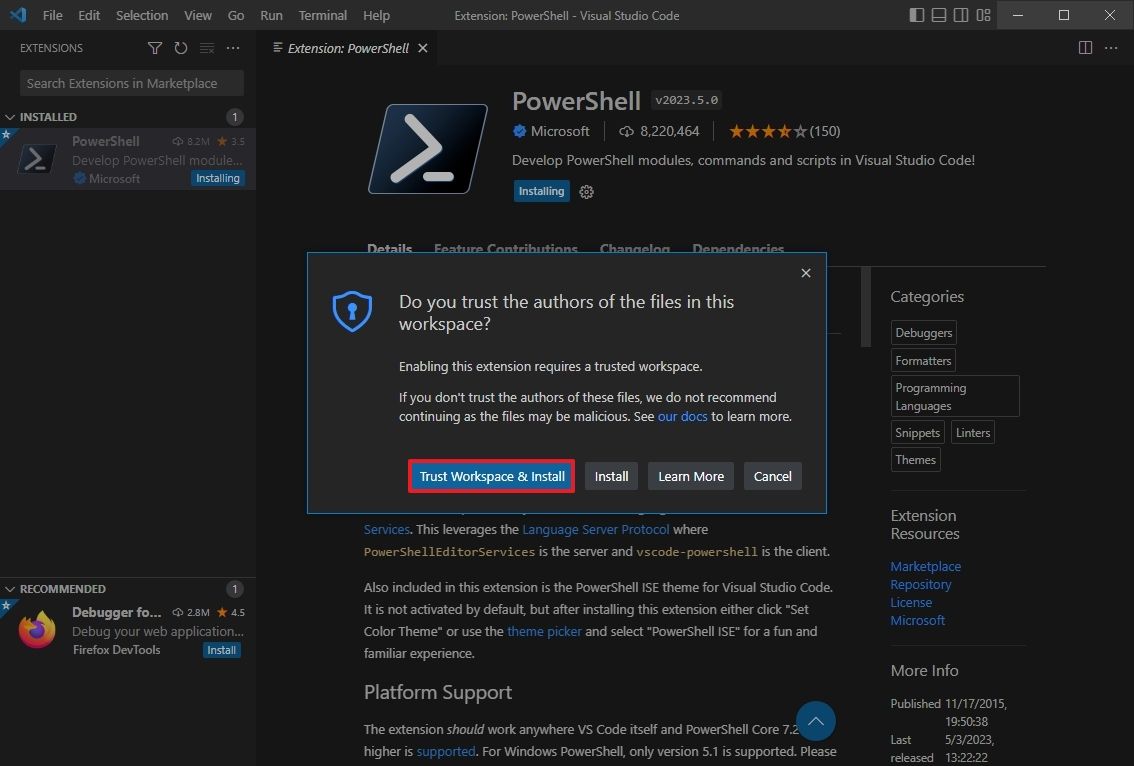Collapse the Installed extensions section
Screen dimensions: 1134x766
pyautogui.click(x=11, y=117)
